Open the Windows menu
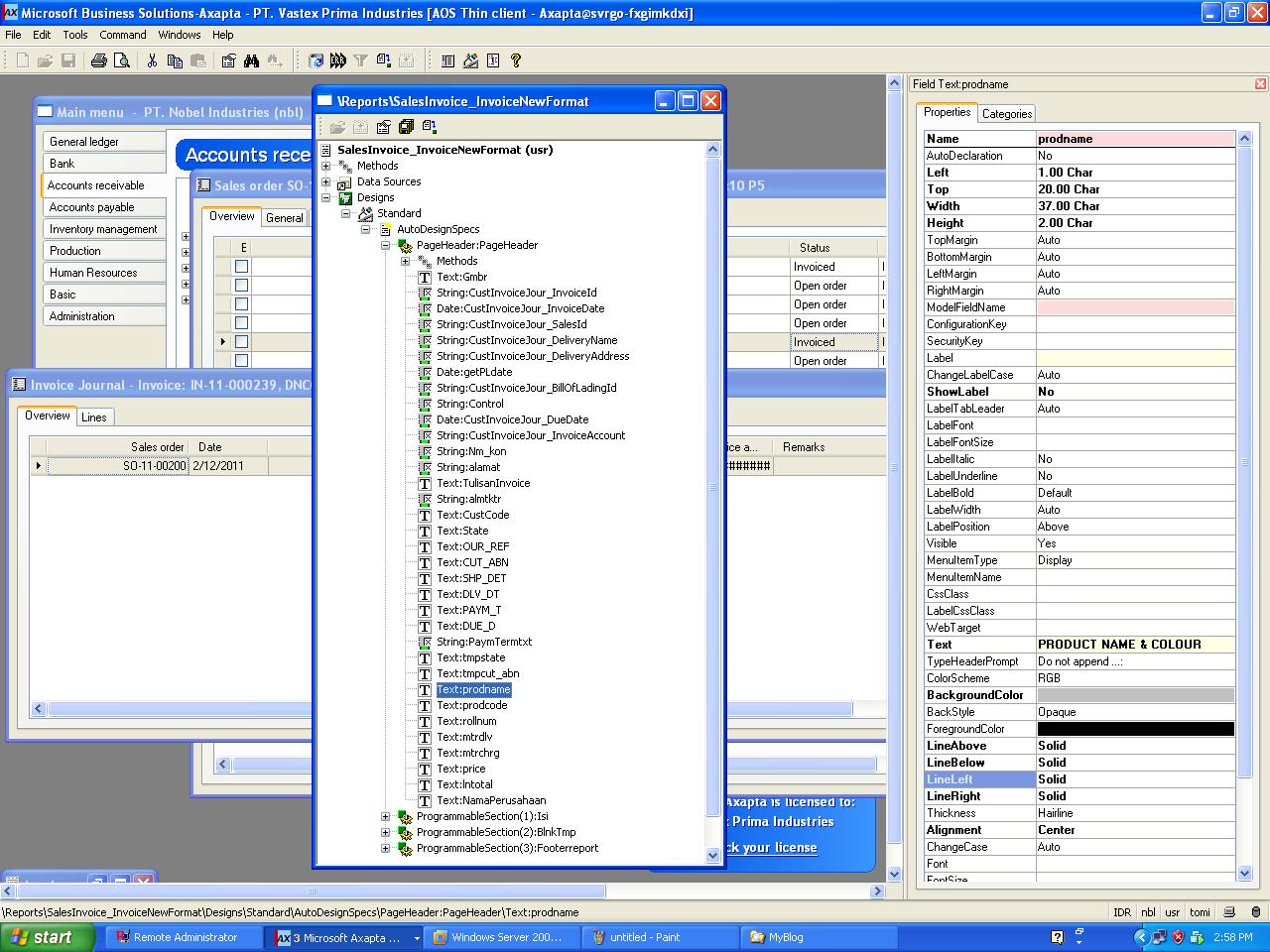The height and width of the screenshot is (952, 1270). (x=180, y=35)
